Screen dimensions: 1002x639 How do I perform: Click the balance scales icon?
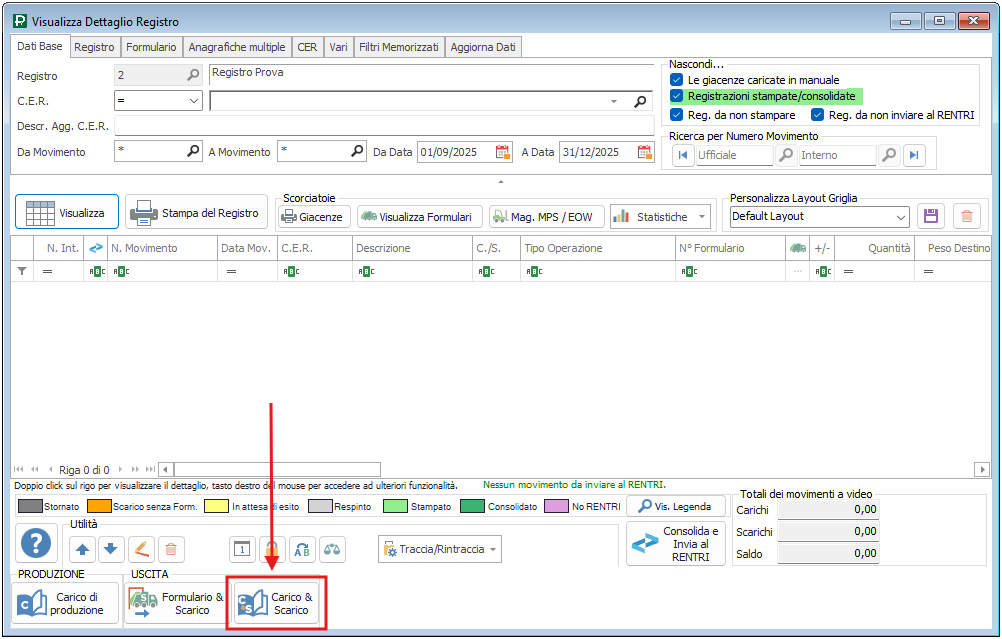coord(331,548)
